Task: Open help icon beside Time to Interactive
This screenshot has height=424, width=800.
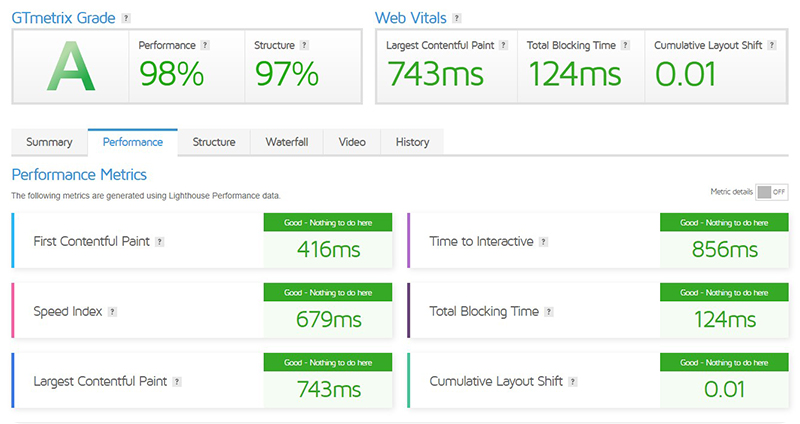Action: point(544,241)
